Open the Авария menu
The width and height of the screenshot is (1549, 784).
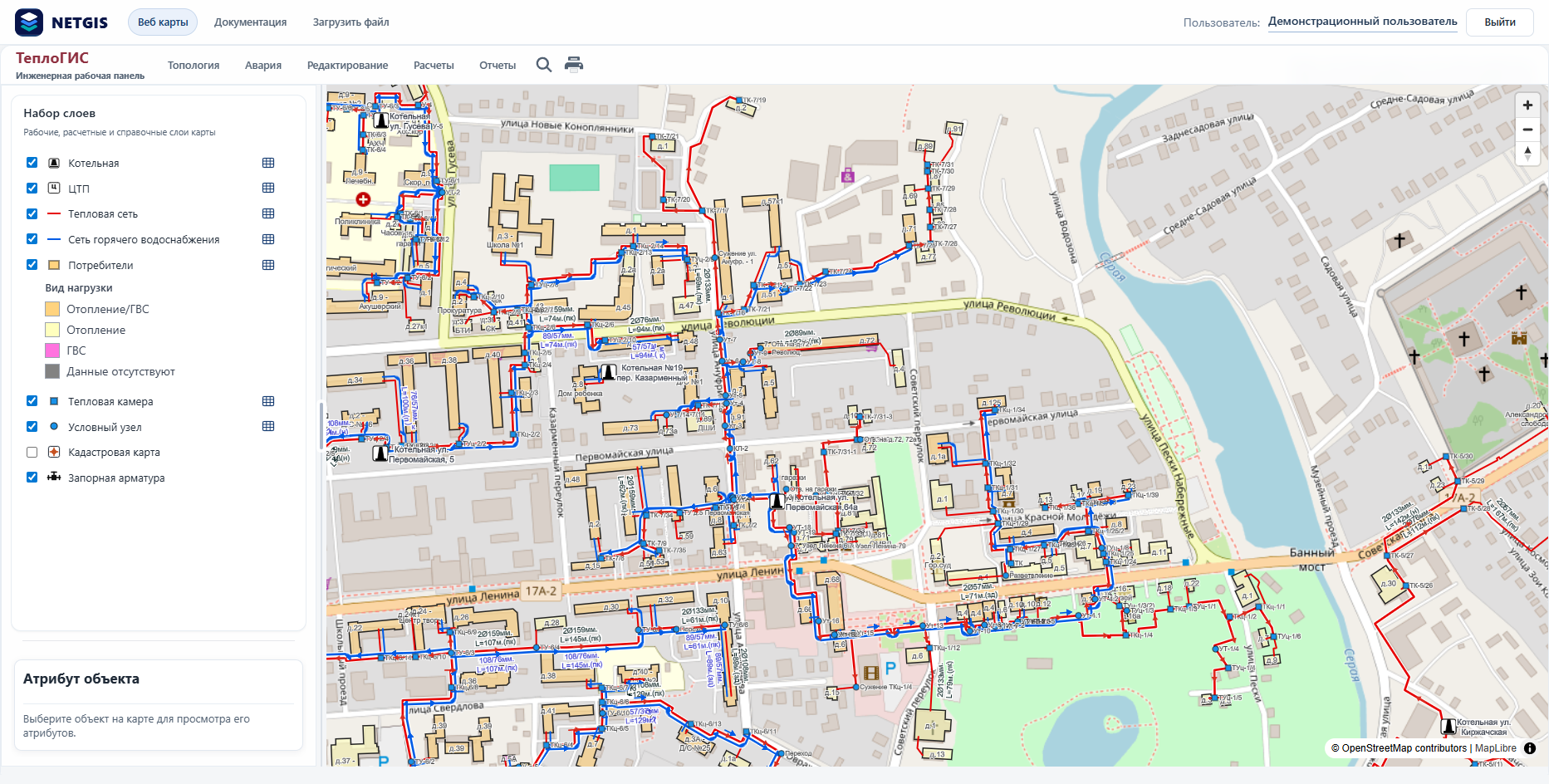[263, 66]
